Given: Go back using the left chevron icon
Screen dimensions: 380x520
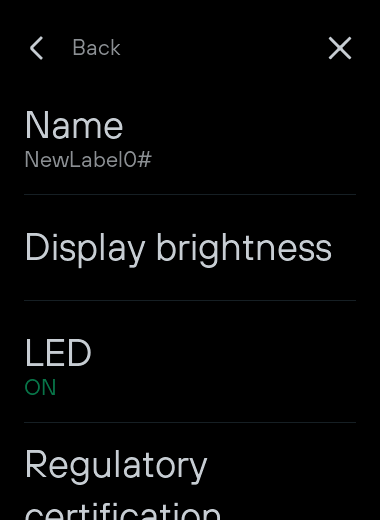Looking at the screenshot, I should [x=36, y=48].
